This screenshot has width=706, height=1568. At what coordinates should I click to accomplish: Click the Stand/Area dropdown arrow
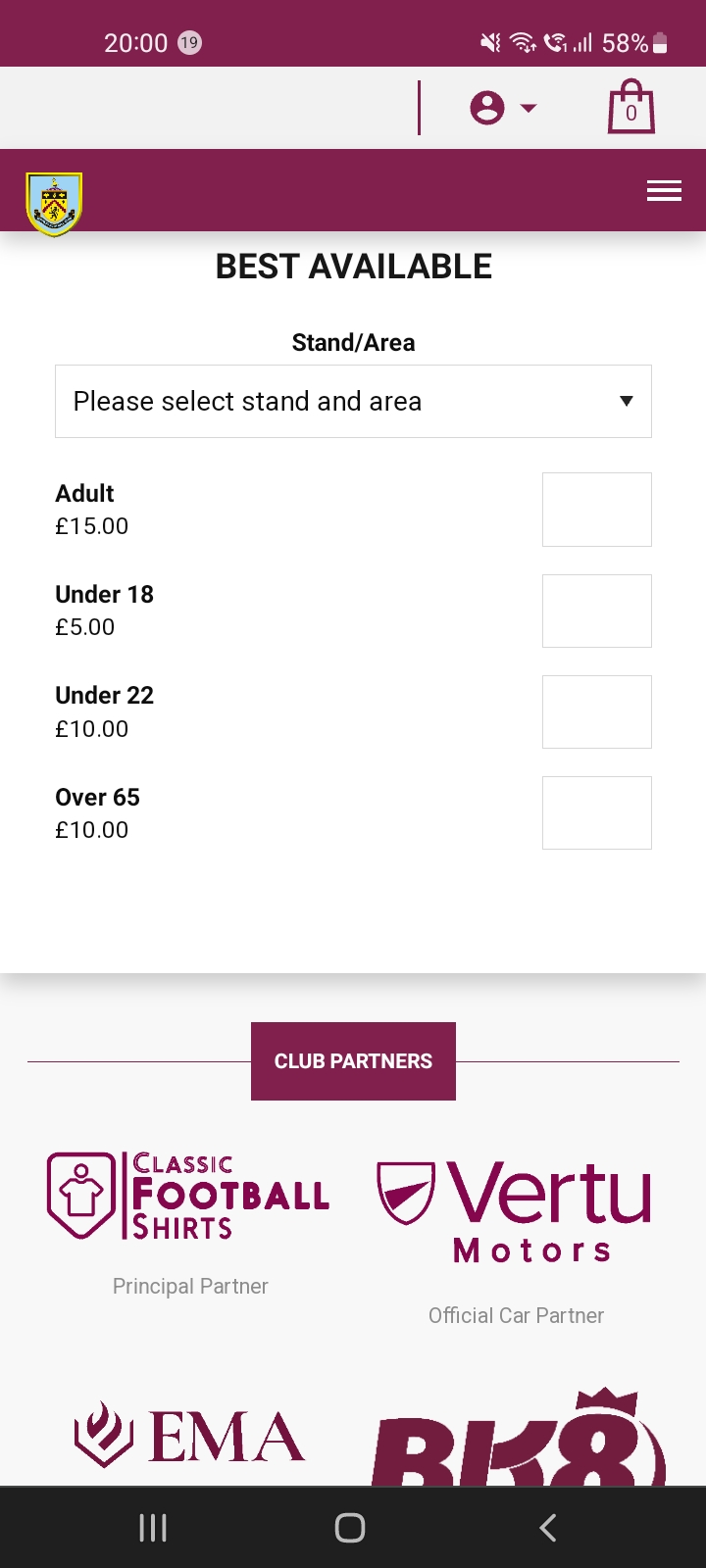[627, 401]
